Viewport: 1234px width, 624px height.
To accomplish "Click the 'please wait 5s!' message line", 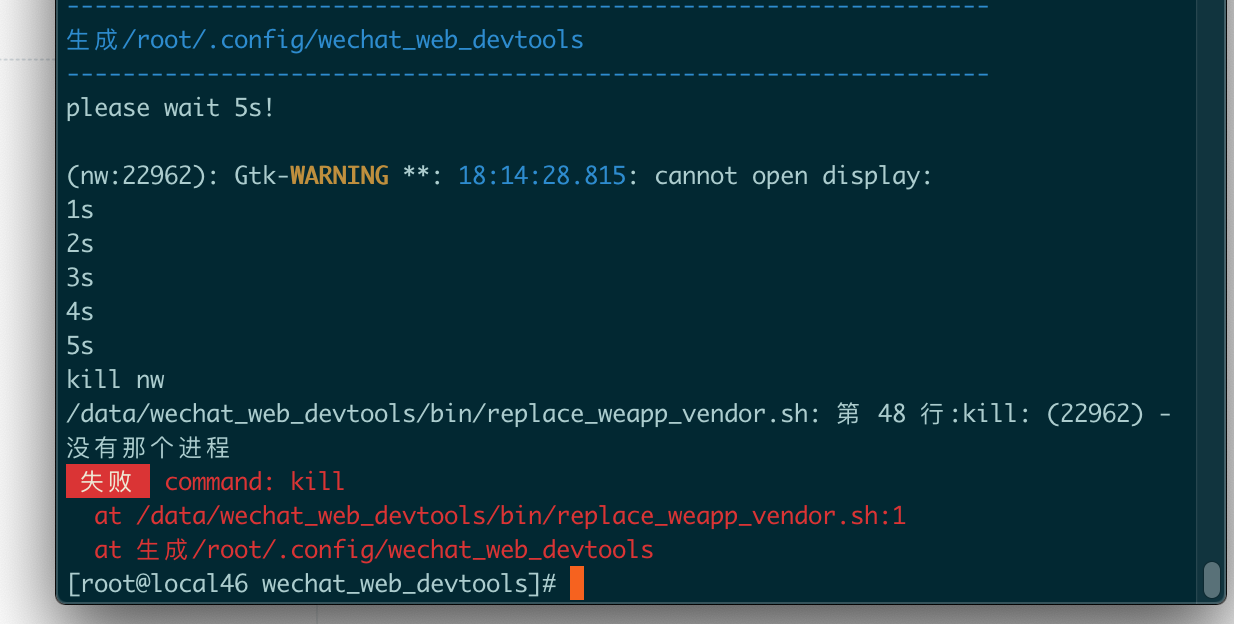I will [x=168, y=107].
